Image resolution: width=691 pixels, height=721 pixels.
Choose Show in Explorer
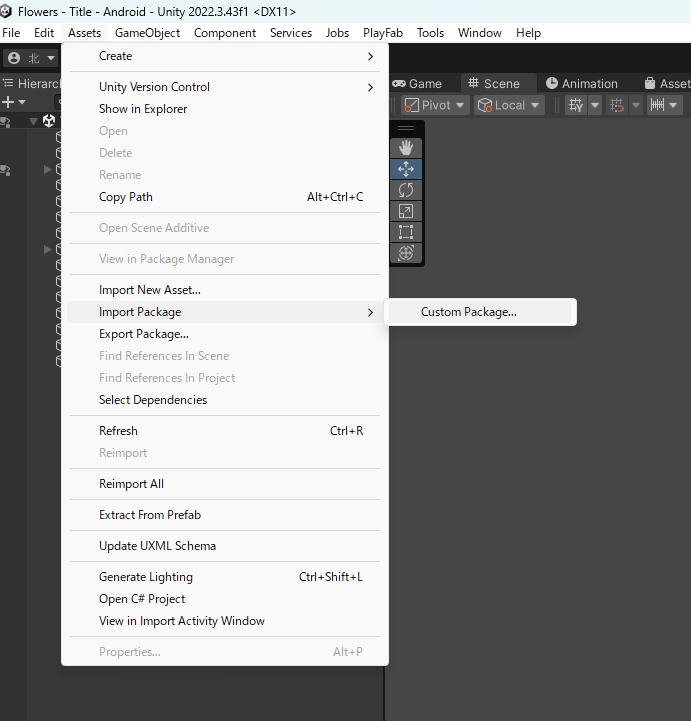[224, 109]
